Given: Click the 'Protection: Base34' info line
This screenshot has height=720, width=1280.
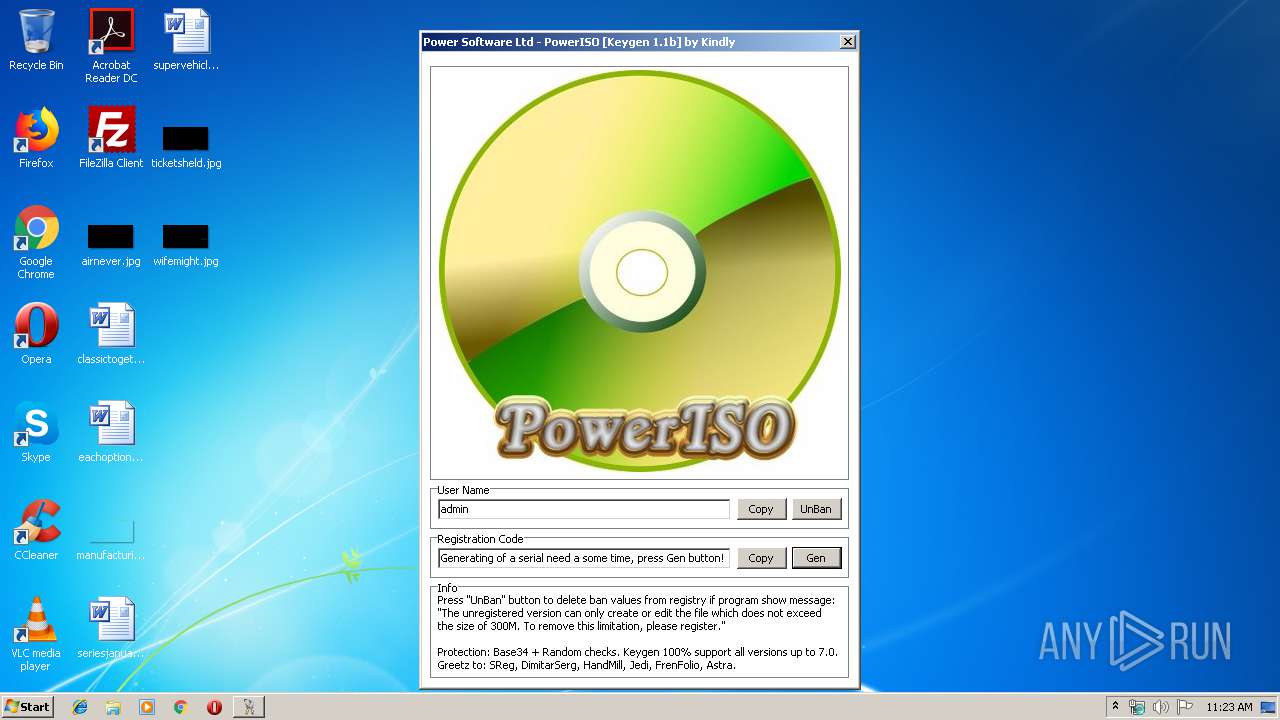Looking at the screenshot, I should (x=637, y=652).
